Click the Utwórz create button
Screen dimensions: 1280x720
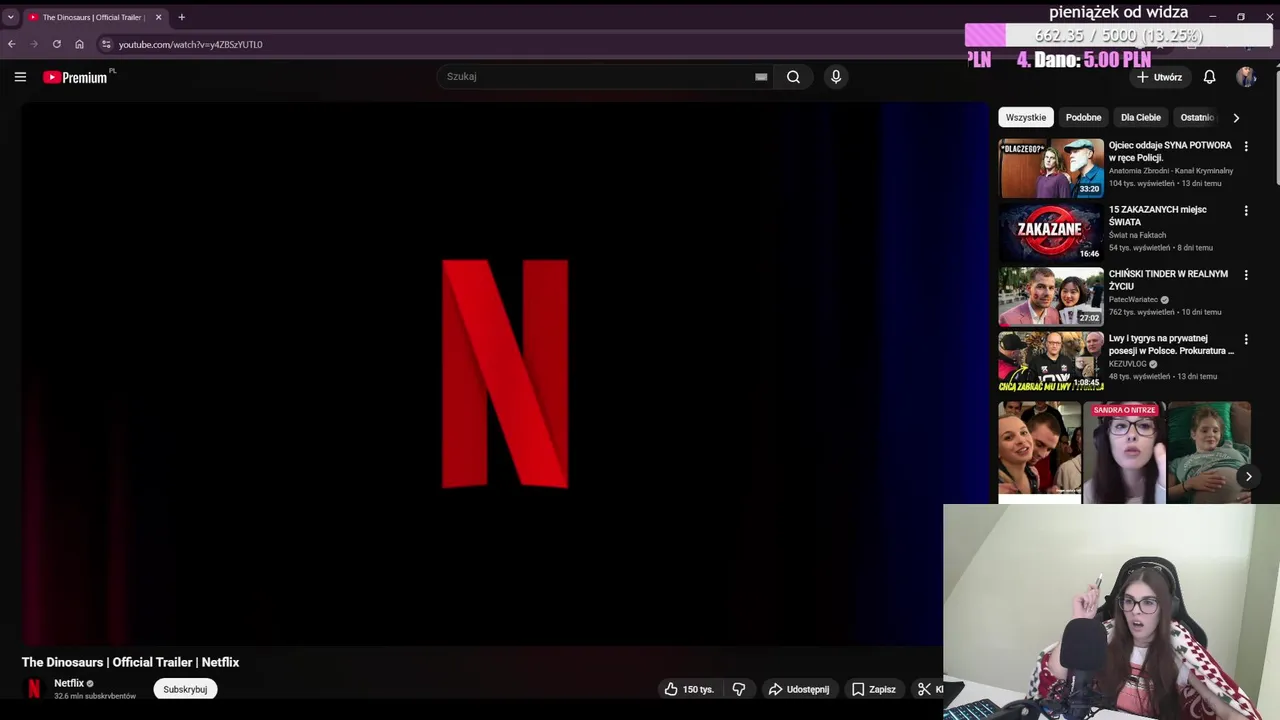(1160, 77)
